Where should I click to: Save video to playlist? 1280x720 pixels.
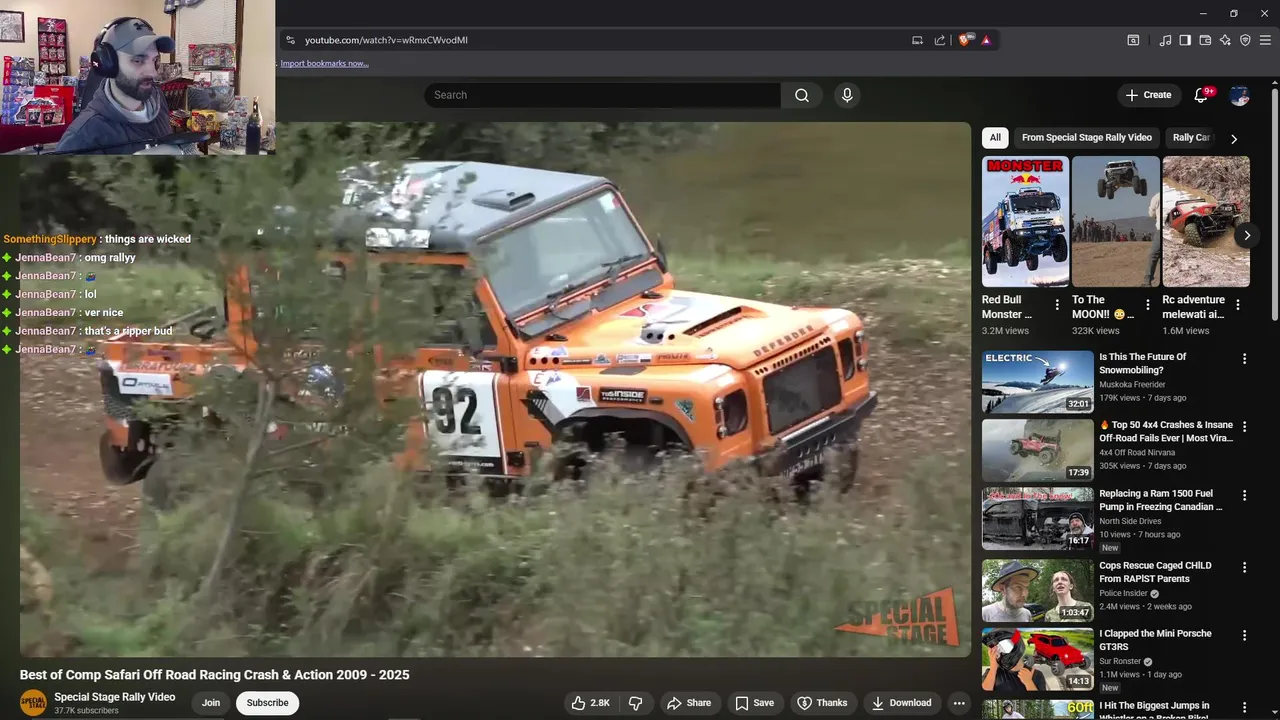pyautogui.click(x=754, y=703)
